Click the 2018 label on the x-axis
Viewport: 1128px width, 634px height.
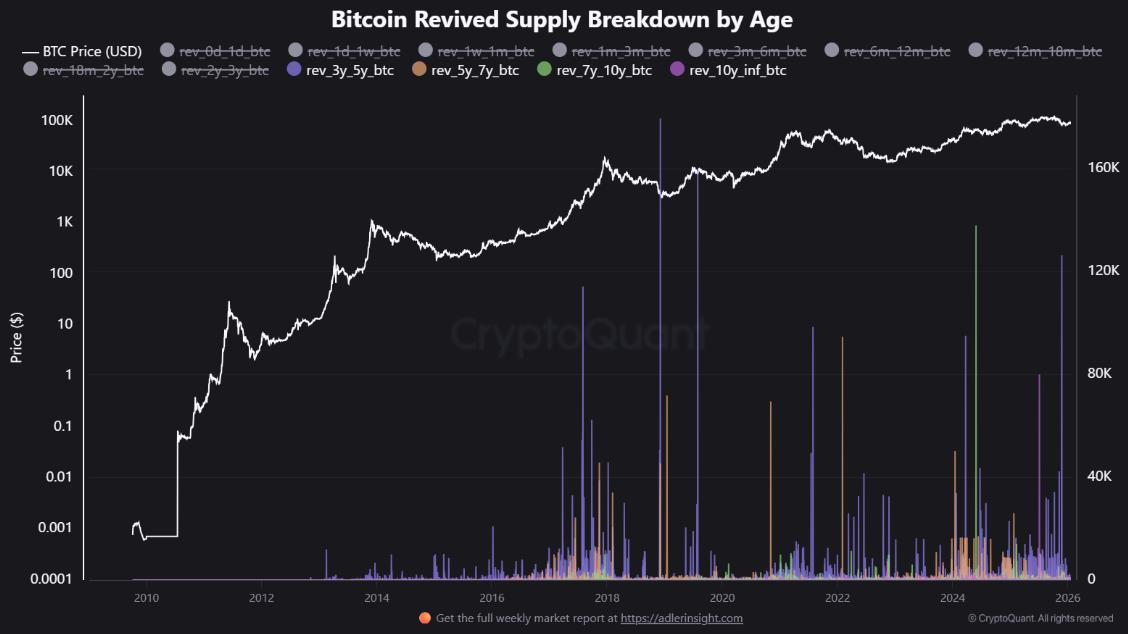(x=606, y=598)
